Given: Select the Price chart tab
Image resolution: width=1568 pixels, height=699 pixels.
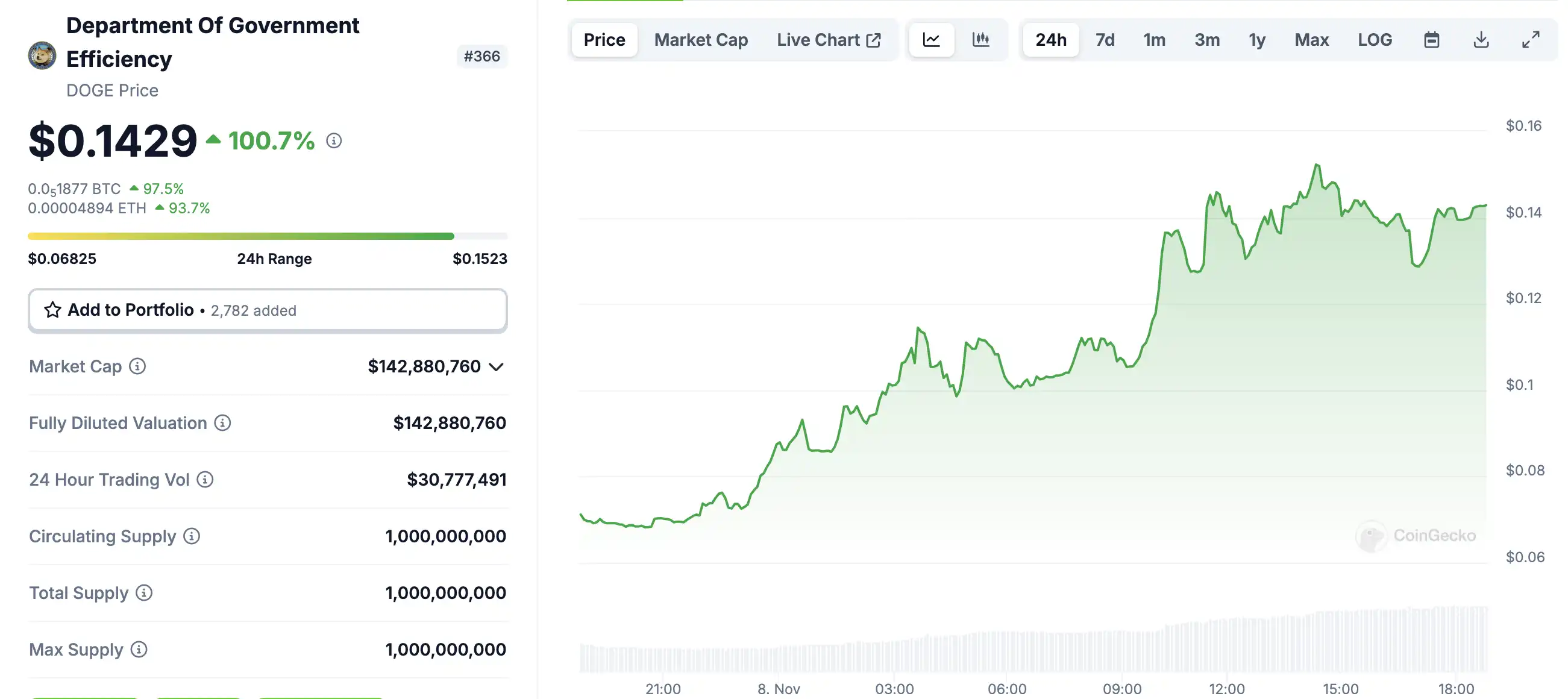Looking at the screenshot, I should click(604, 40).
